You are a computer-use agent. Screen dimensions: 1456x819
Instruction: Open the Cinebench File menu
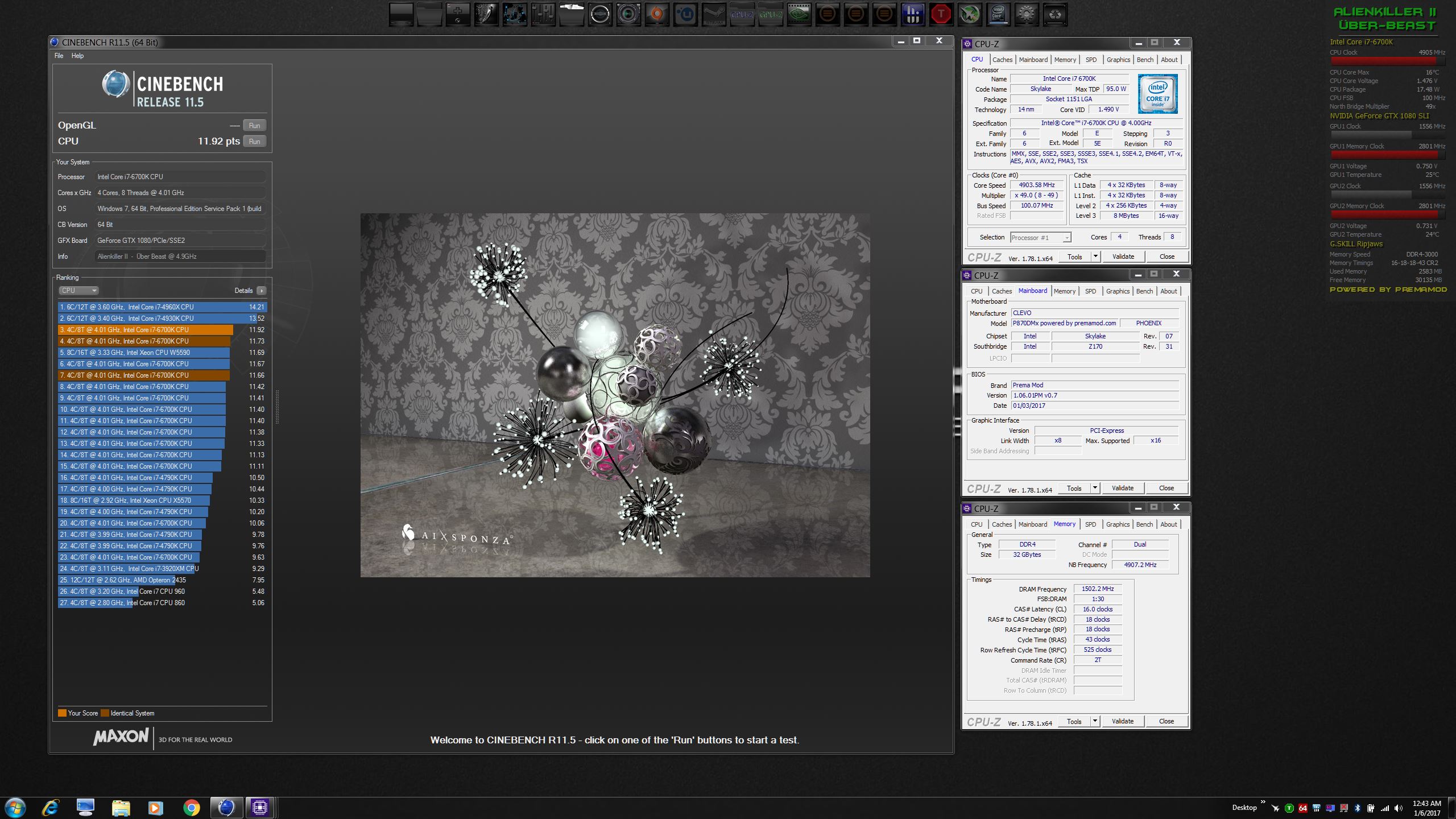tap(59, 56)
